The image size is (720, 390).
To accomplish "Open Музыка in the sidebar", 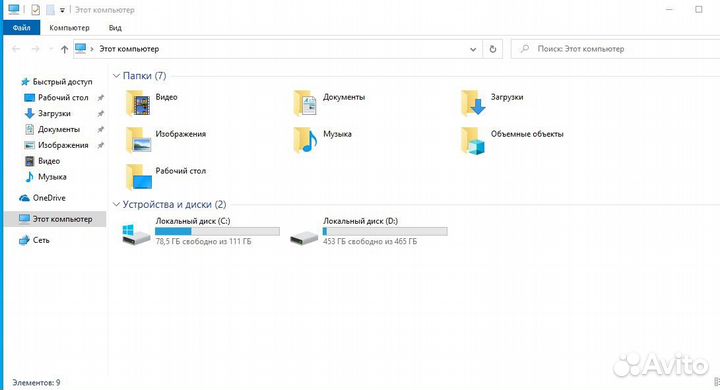I will pyautogui.click(x=45, y=177).
